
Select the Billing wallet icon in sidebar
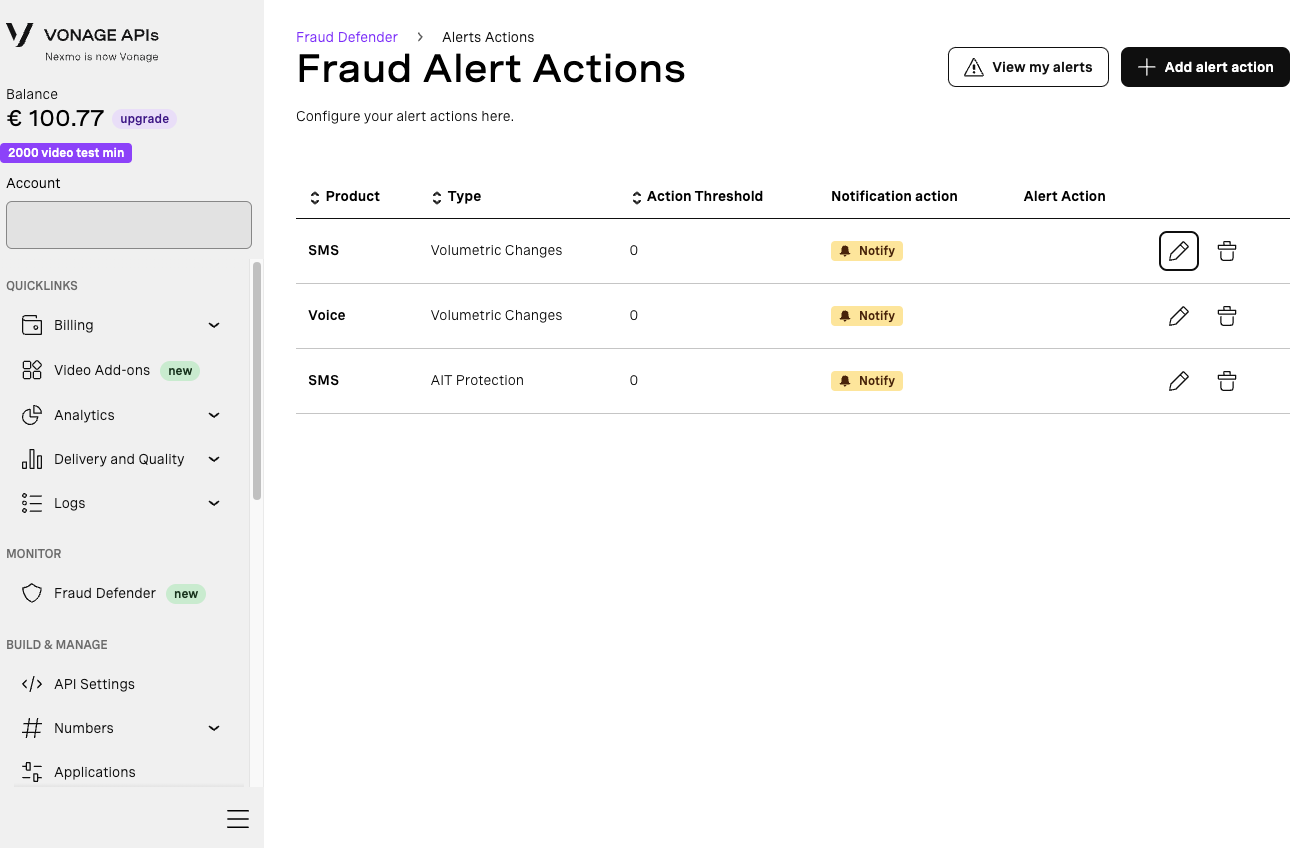pyautogui.click(x=32, y=324)
